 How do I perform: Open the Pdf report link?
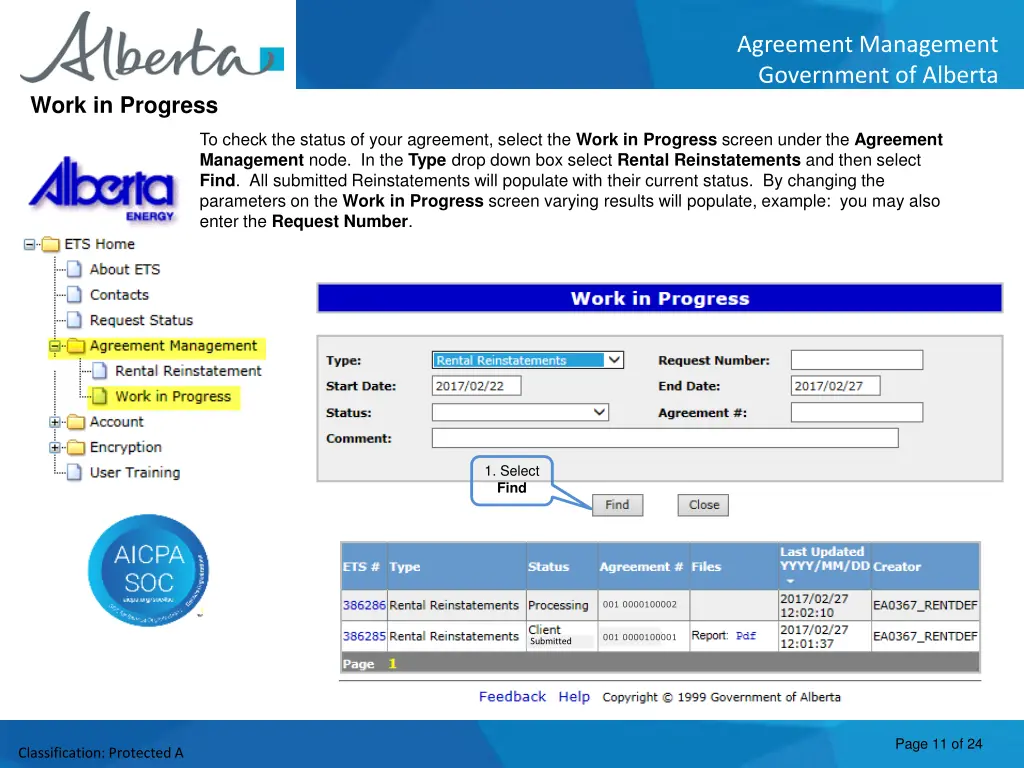pos(746,636)
